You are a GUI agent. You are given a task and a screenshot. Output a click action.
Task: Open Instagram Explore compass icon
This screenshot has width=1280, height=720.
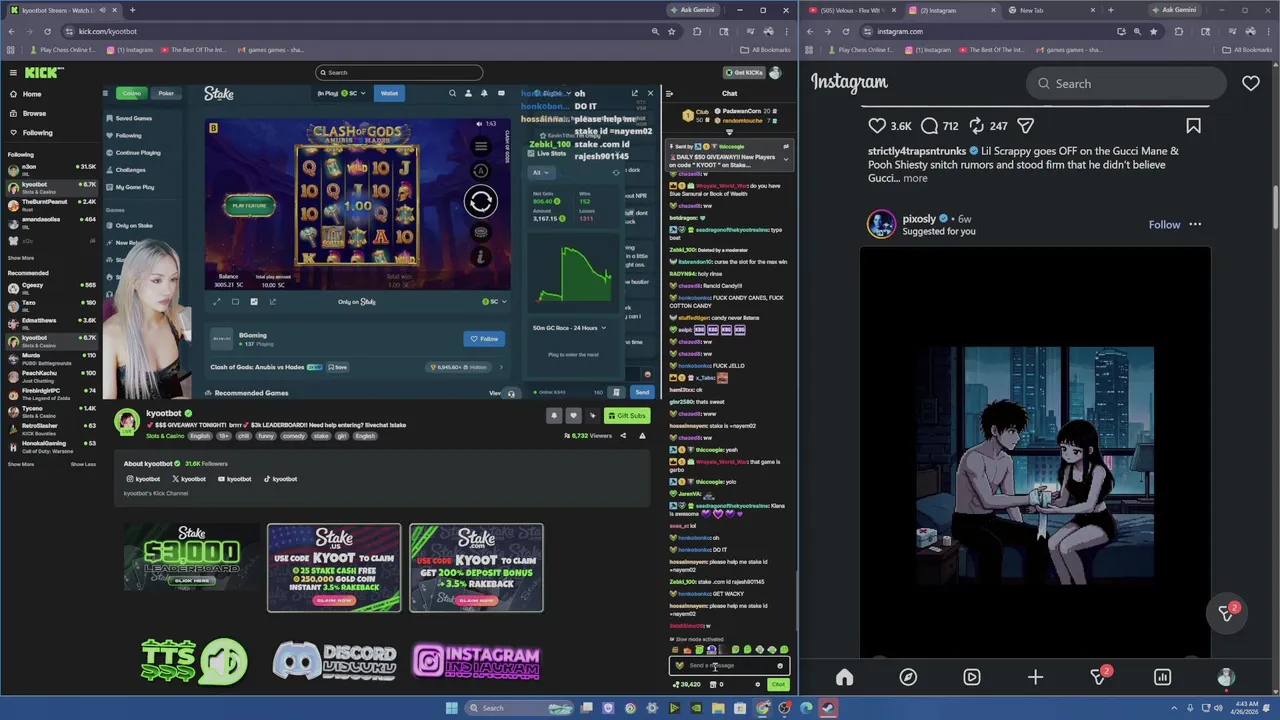(908, 677)
